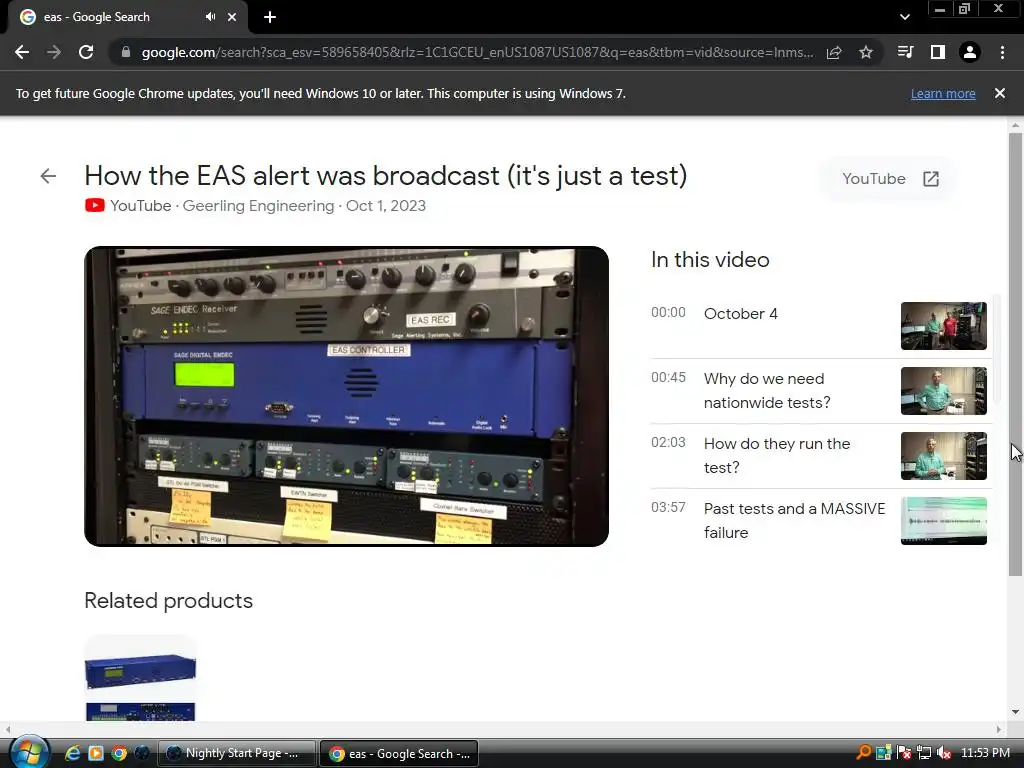The image size is (1024, 768).
Task: Click the muted volume tray icon
Action: pyautogui.click(x=944, y=753)
